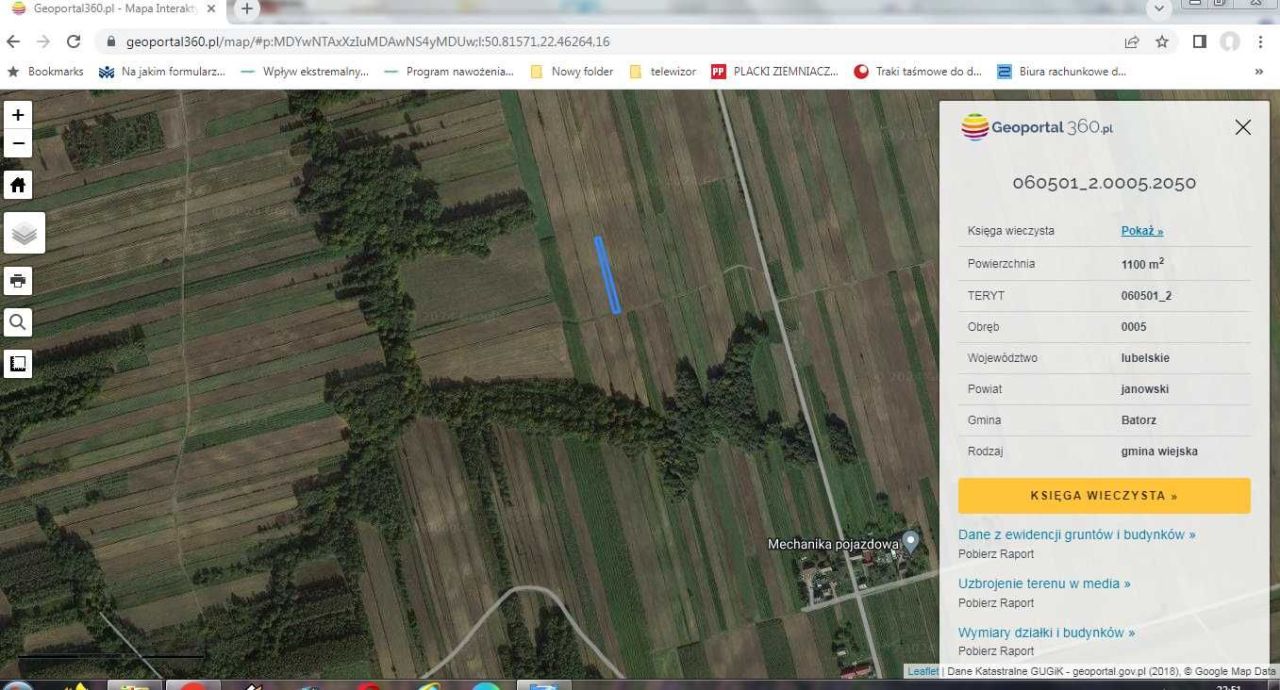Screen dimensions: 1280x690
Task: Select the area measurement tool
Action: [17, 363]
